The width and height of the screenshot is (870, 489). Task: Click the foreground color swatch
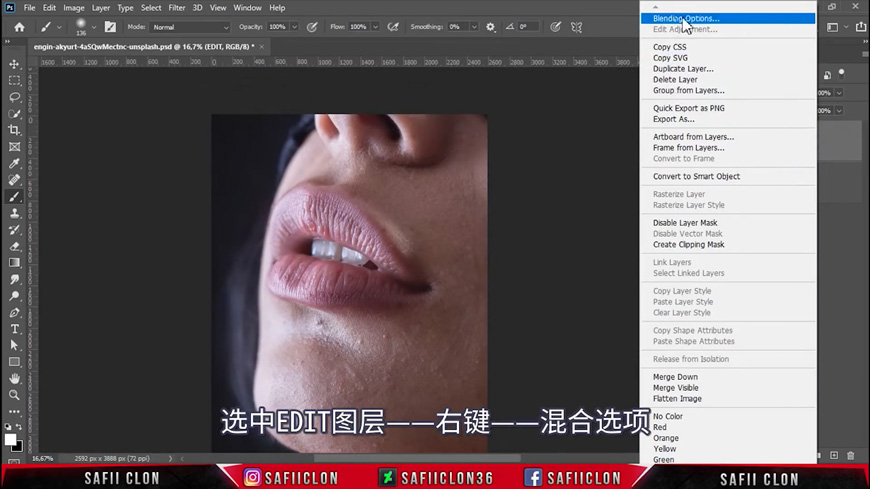pos(9,440)
